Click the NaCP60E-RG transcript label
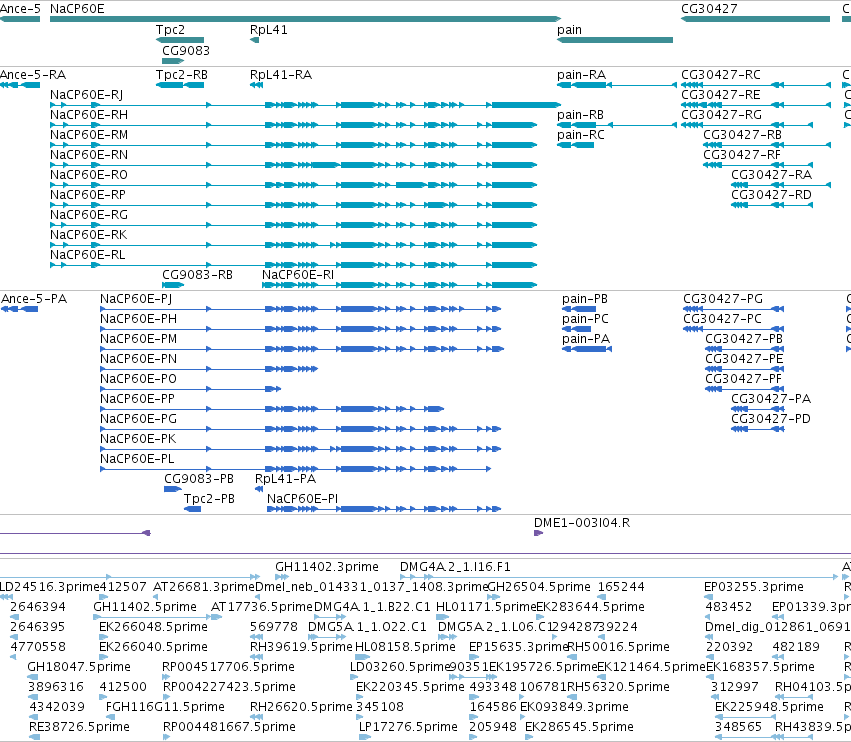Image resolution: width=851 pixels, height=742 pixels. tap(89, 215)
